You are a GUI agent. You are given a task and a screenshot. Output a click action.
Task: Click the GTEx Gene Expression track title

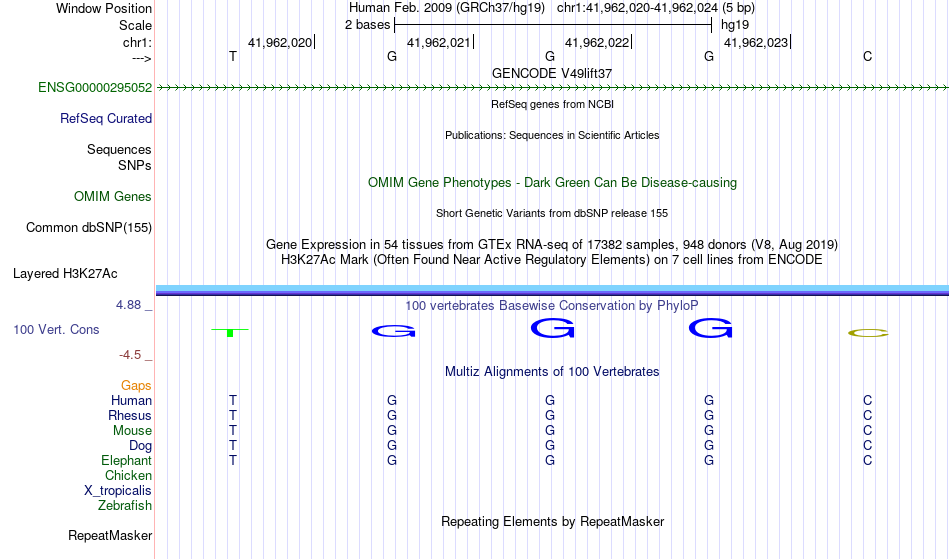[x=552, y=245]
